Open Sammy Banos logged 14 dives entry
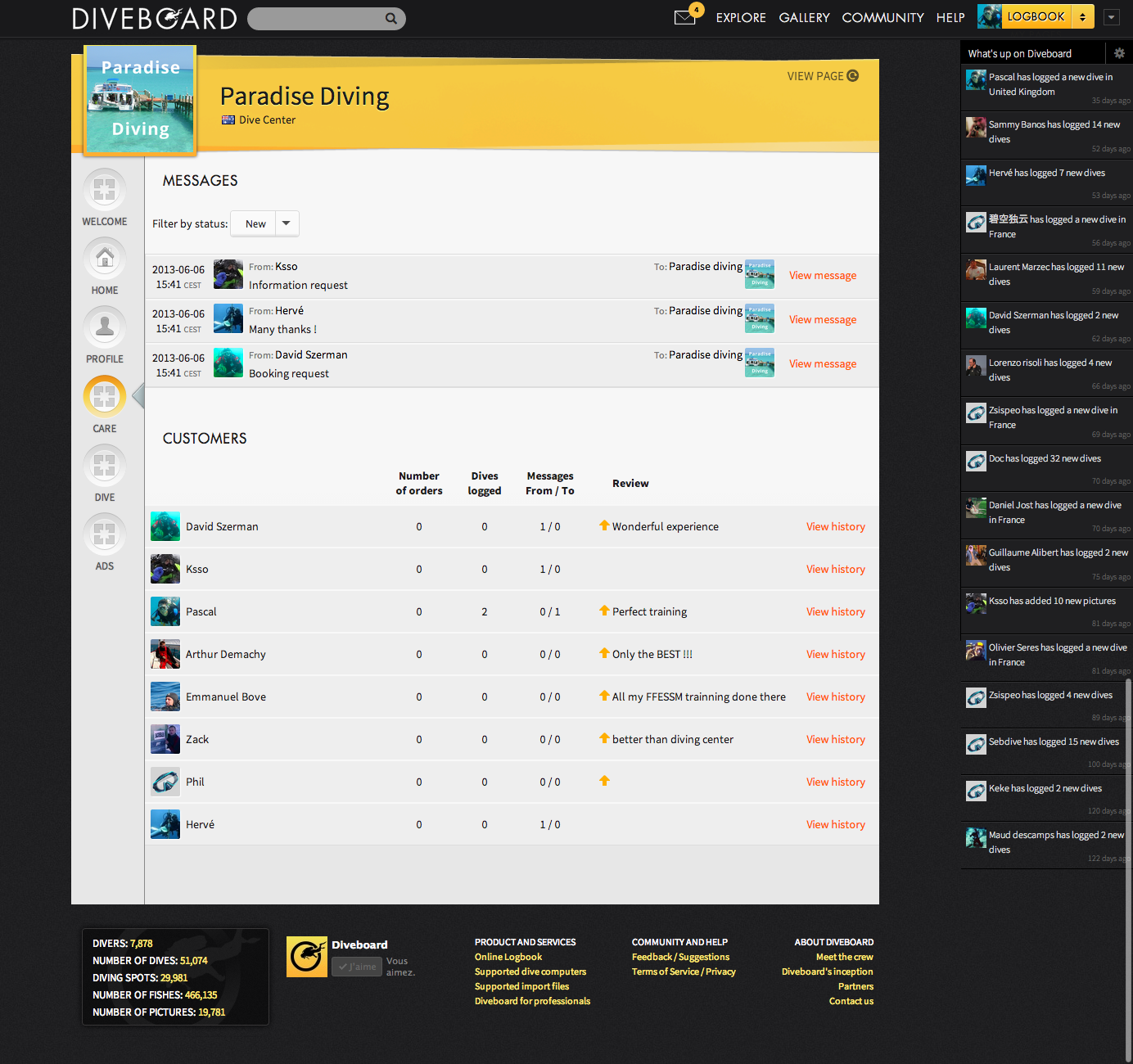This screenshot has width=1133, height=1064. (1047, 135)
